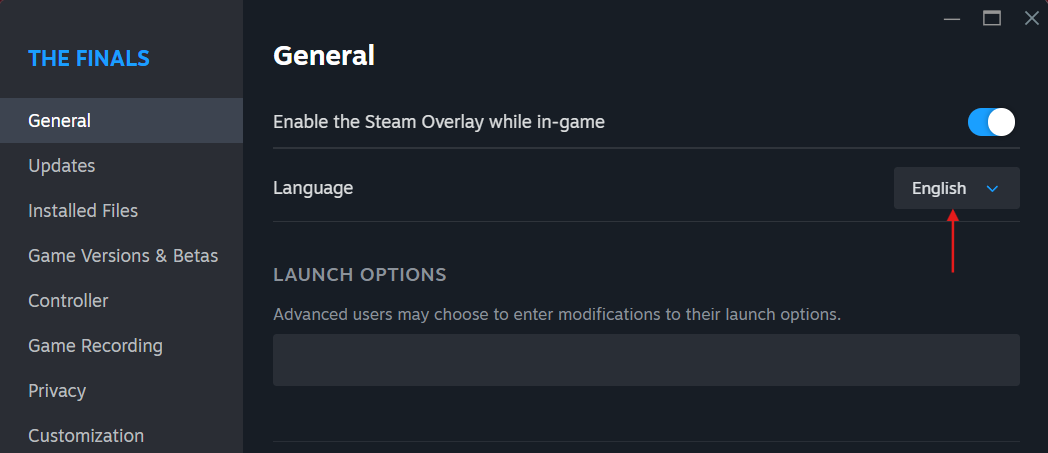Image resolution: width=1048 pixels, height=453 pixels.
Task: Select the Customization tab
Action: (86, 436)
